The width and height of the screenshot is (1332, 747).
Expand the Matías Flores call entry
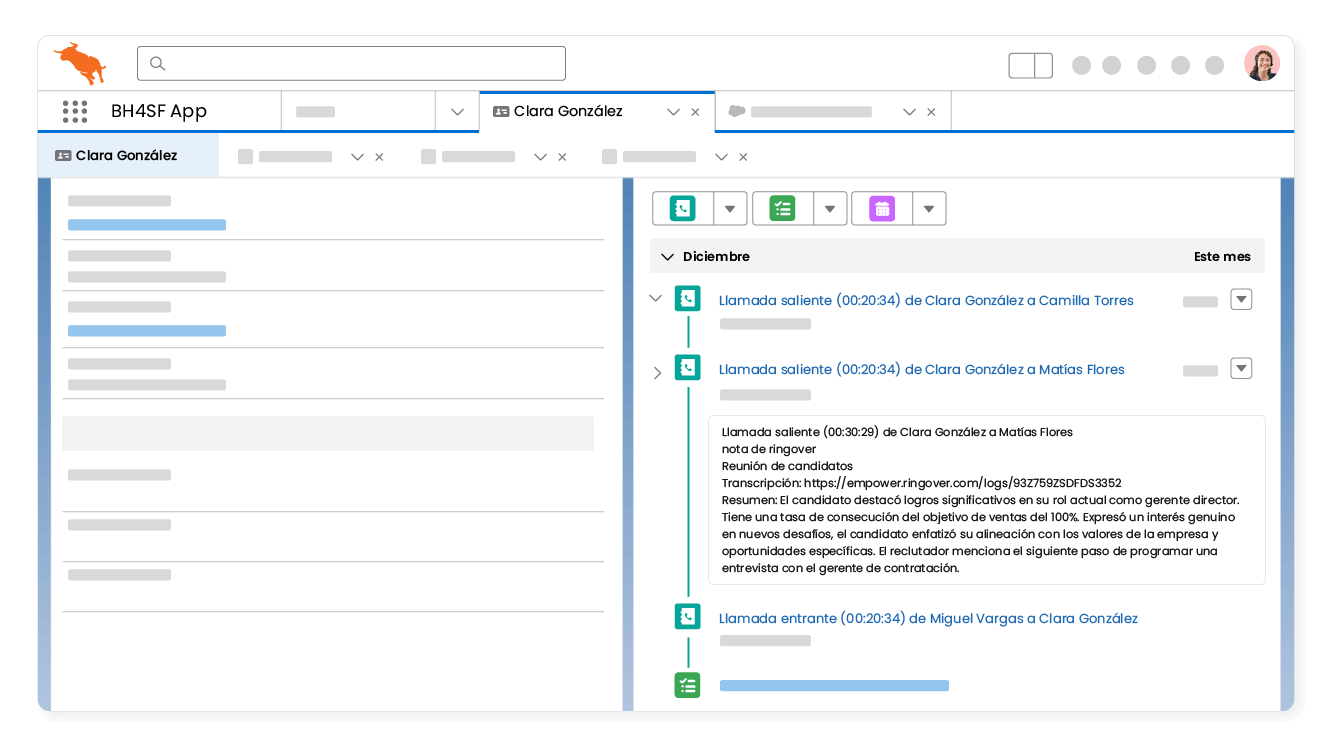(x=657, y=372)
